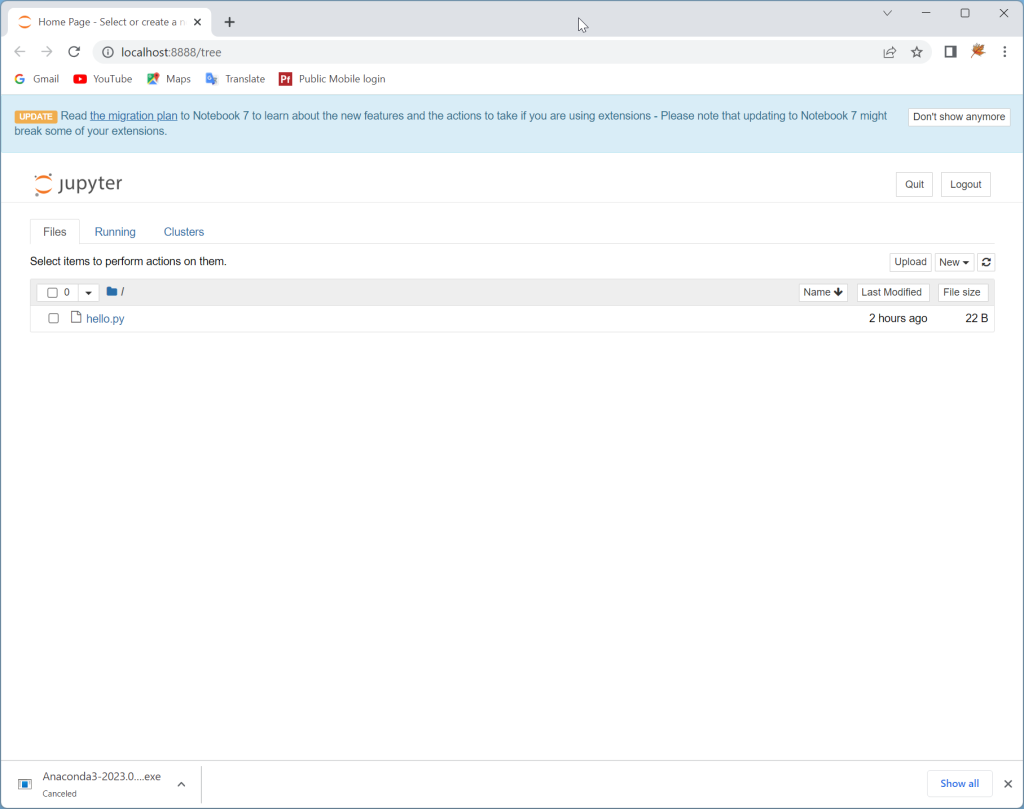Open the tab search chevron
The width and height of the screenshot is (1024, 809).
887,13
